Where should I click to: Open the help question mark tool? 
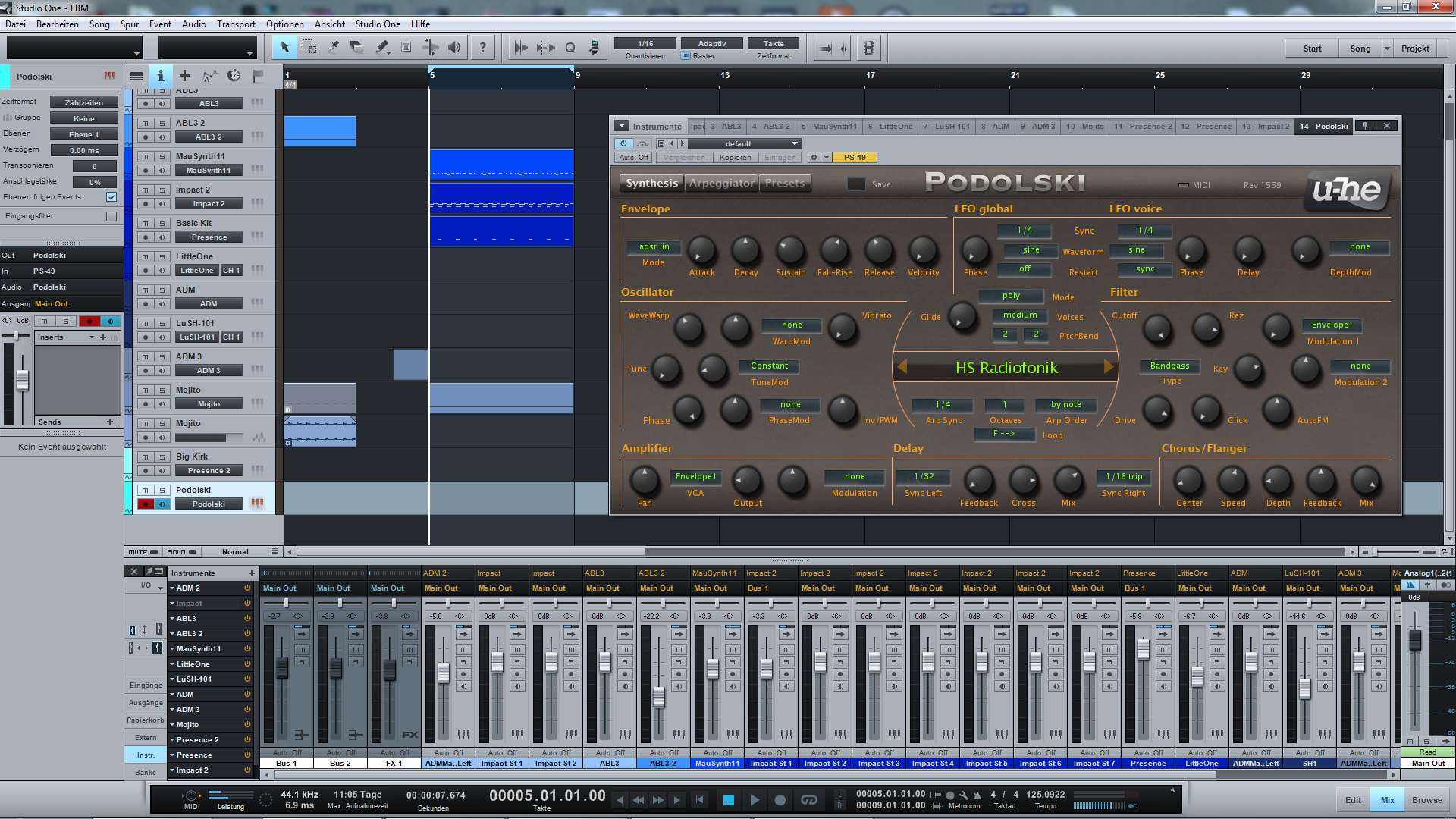point(482,48)
